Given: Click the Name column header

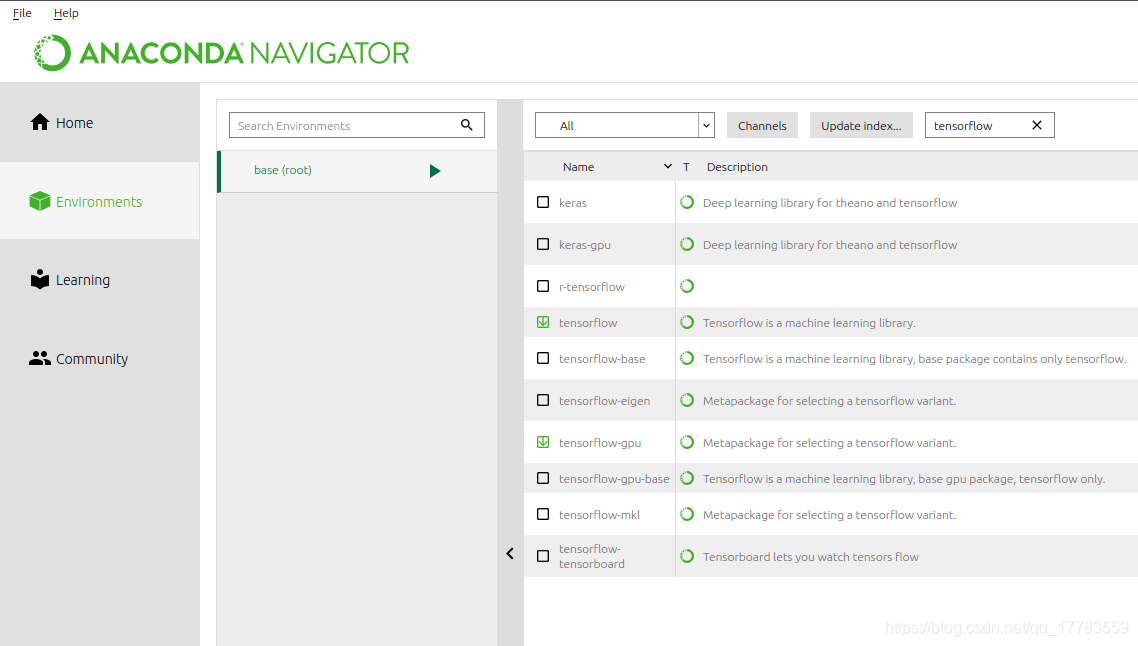Looking at the screenshot, I should [x=578, y=167].
